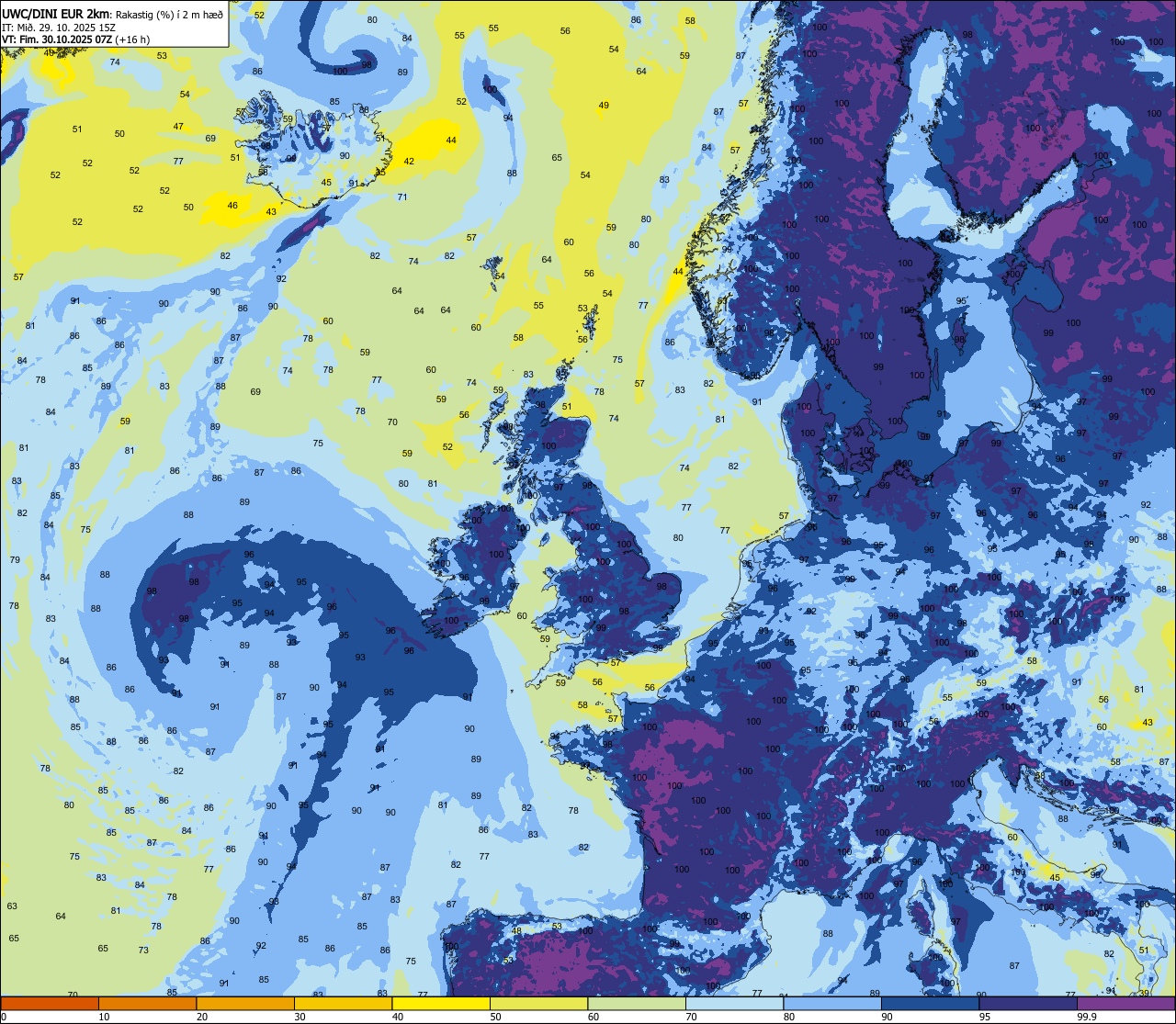Click the amber 20–30 legend segment
The width and height of the screenshot is (1176, 1024).
[x=245, y=1003]
